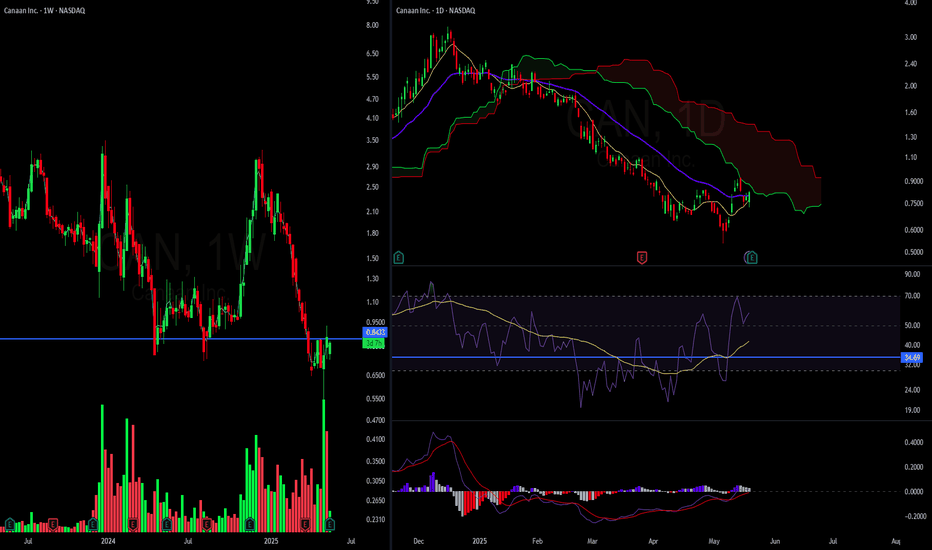Click the Feb label on daily time axis

[537, 541]
